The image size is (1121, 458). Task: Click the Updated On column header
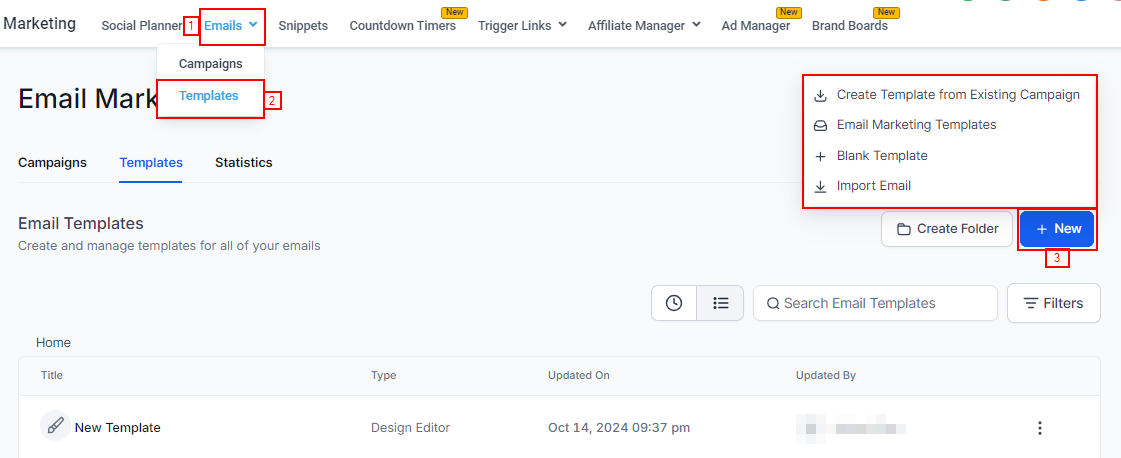(x=578, y=375)
